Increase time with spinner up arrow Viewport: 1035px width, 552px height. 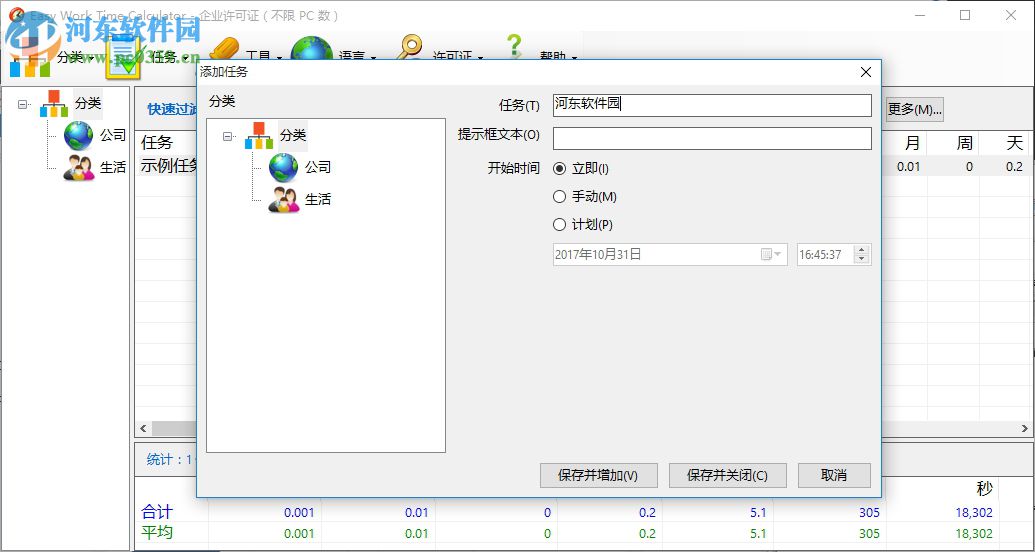(861, 250)
